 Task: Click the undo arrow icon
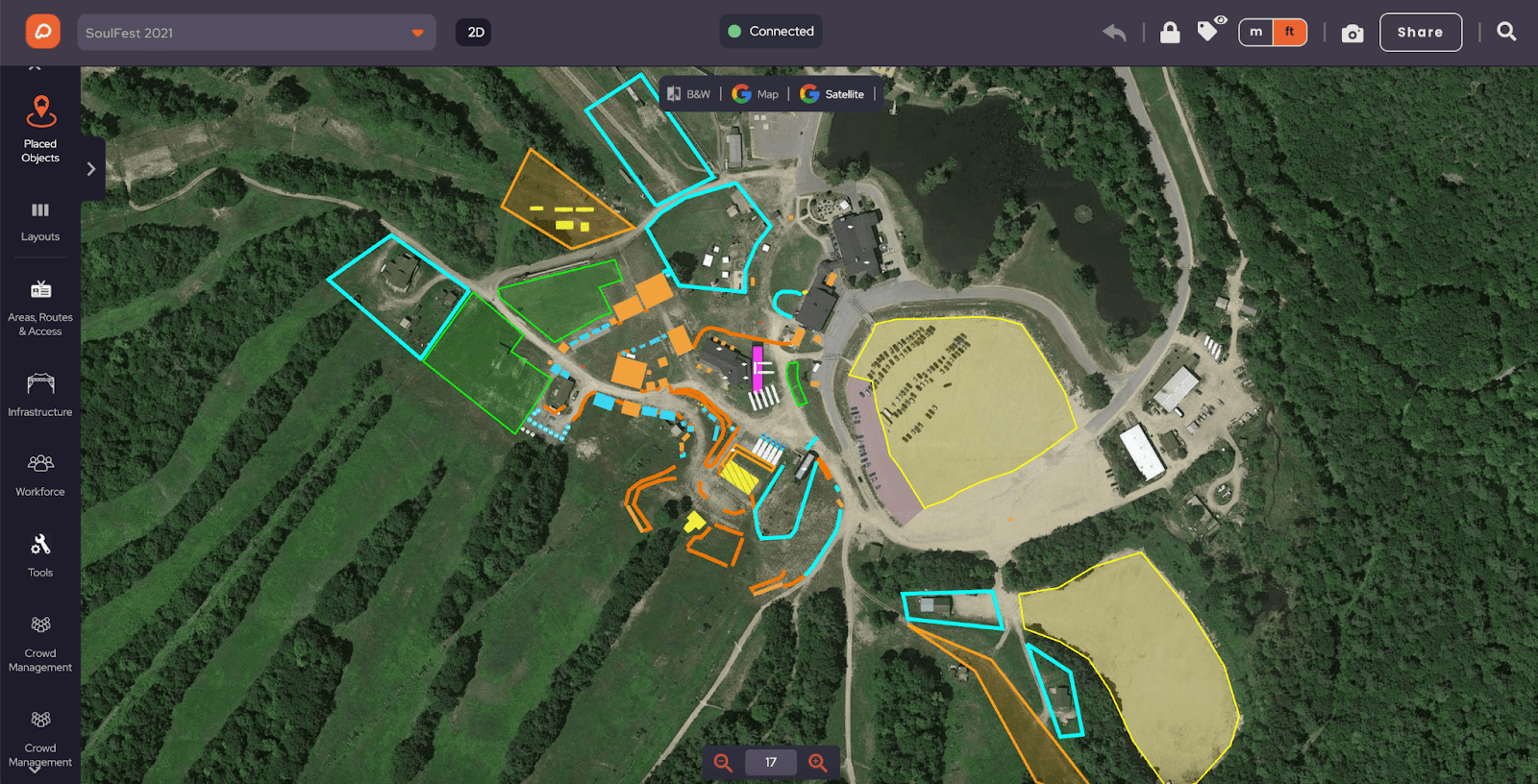coord(1114,33)
